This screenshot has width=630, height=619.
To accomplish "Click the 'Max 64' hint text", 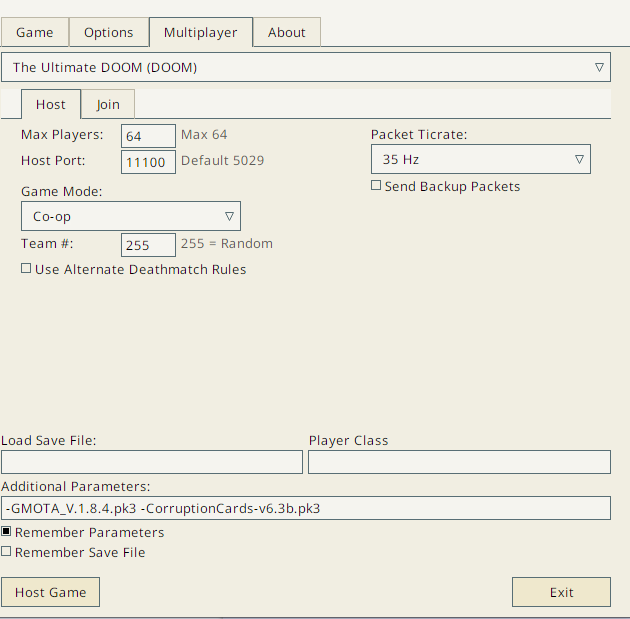I will tap(204, 135).
